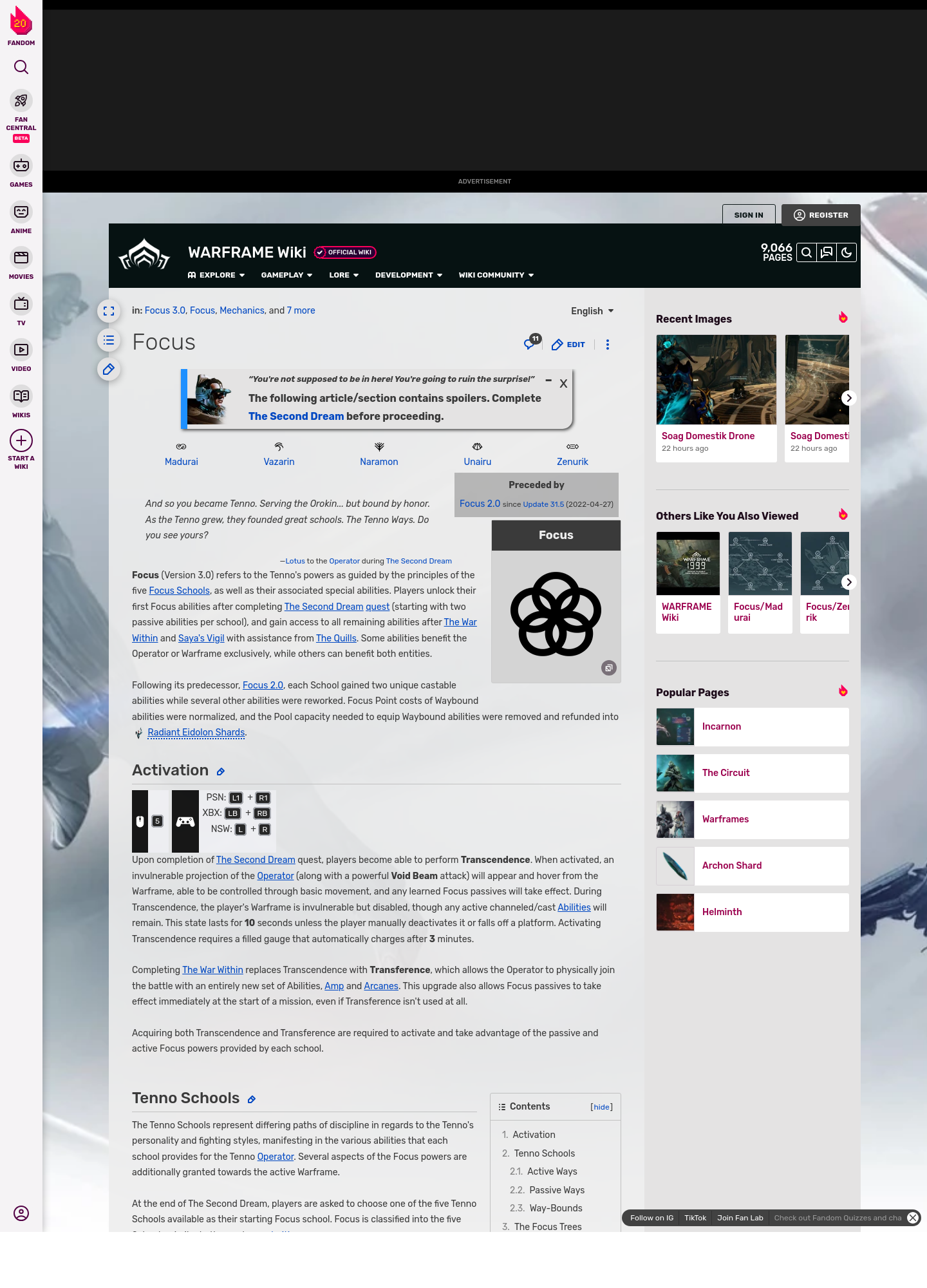Open the three-dot more actions menu
Viewport: 927px width, 1288px height.
tap(608, 345)
